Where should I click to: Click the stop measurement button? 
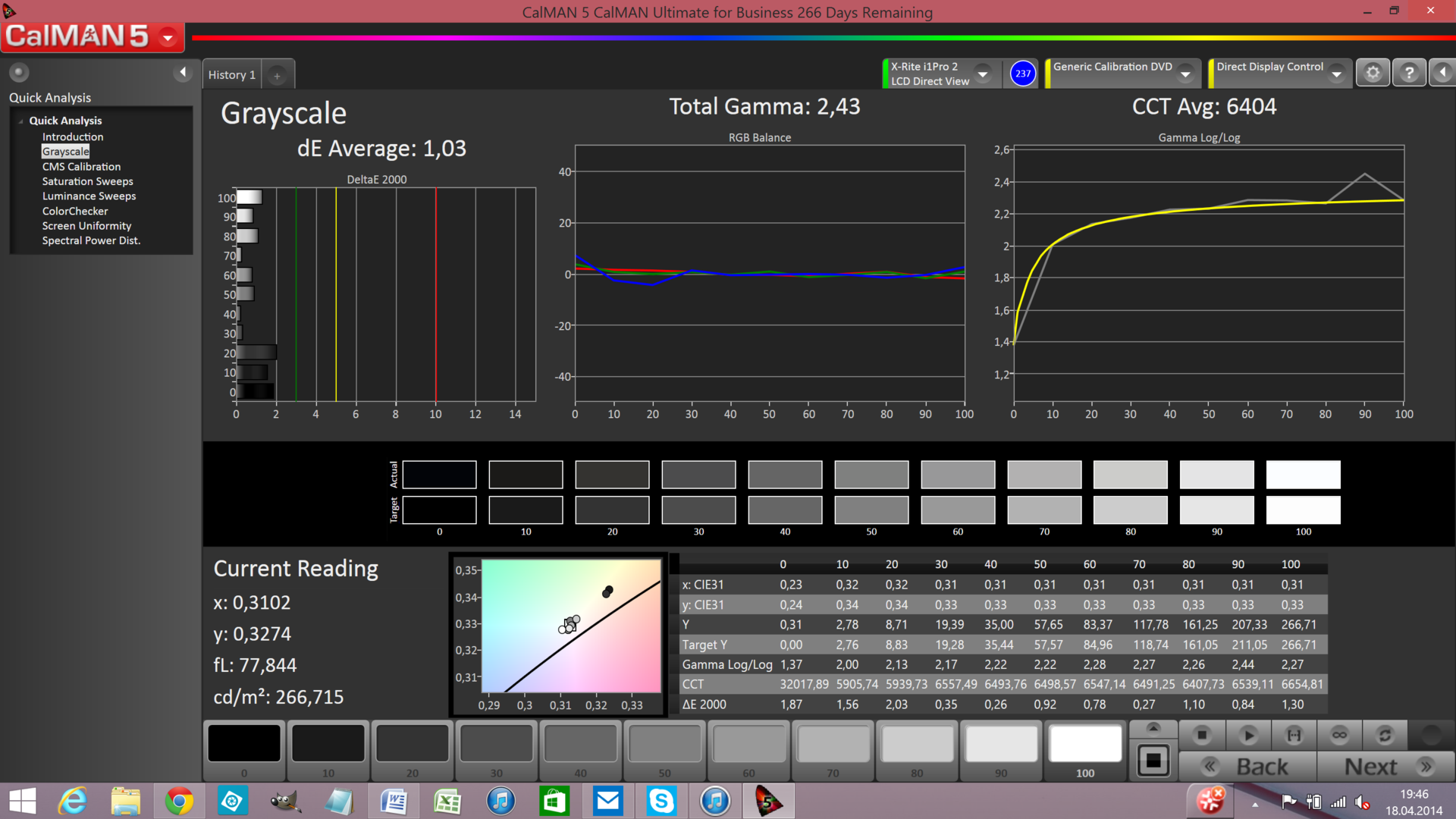point(1202,735)
